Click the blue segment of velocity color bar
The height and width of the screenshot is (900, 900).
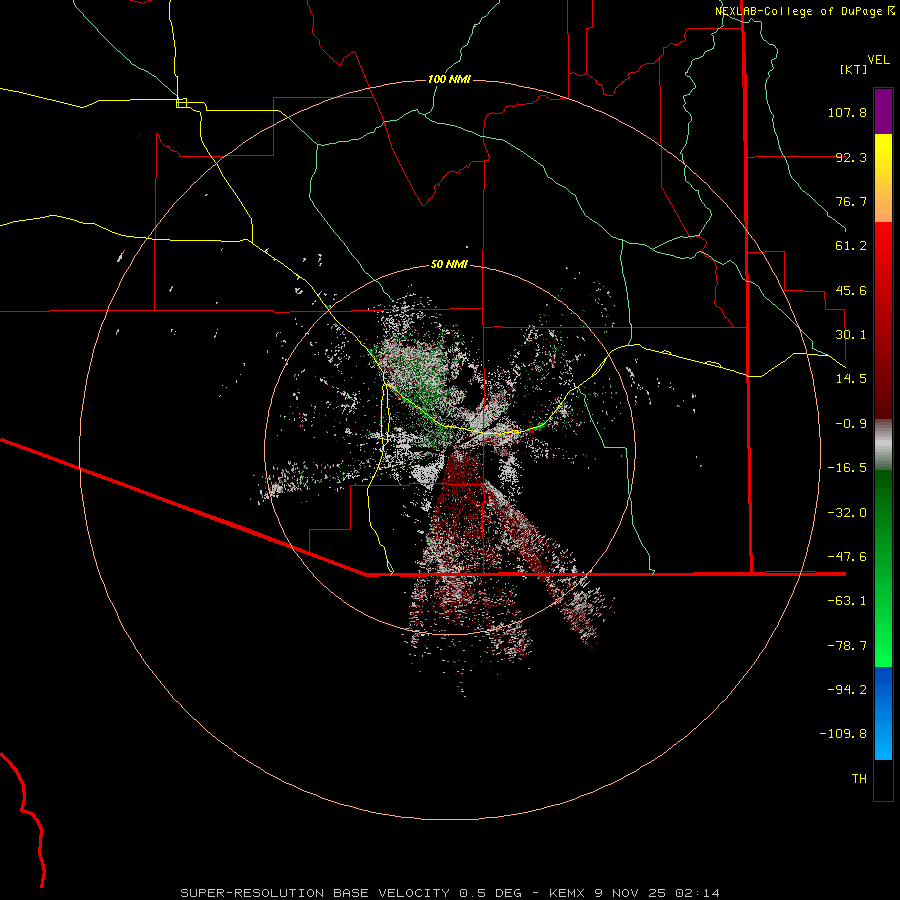883,713
